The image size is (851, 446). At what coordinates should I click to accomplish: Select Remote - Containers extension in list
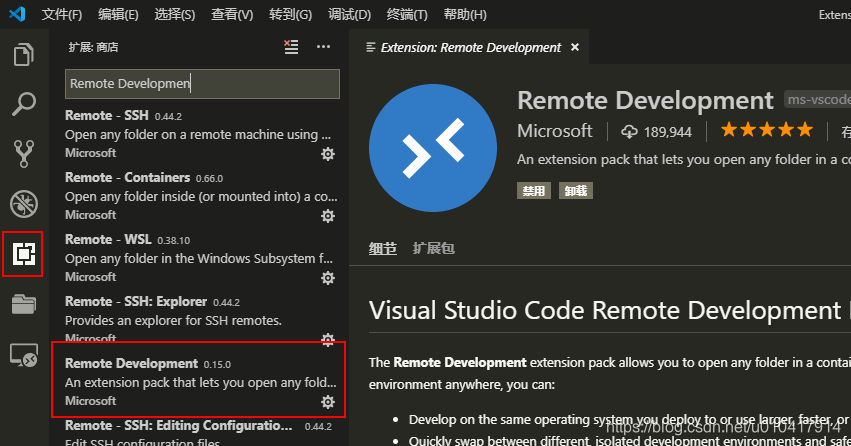199,196
